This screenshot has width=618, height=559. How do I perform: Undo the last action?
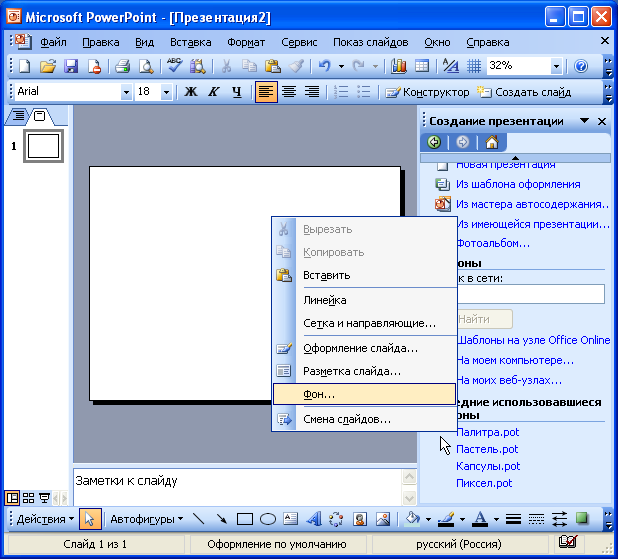[x=324, y=66]
